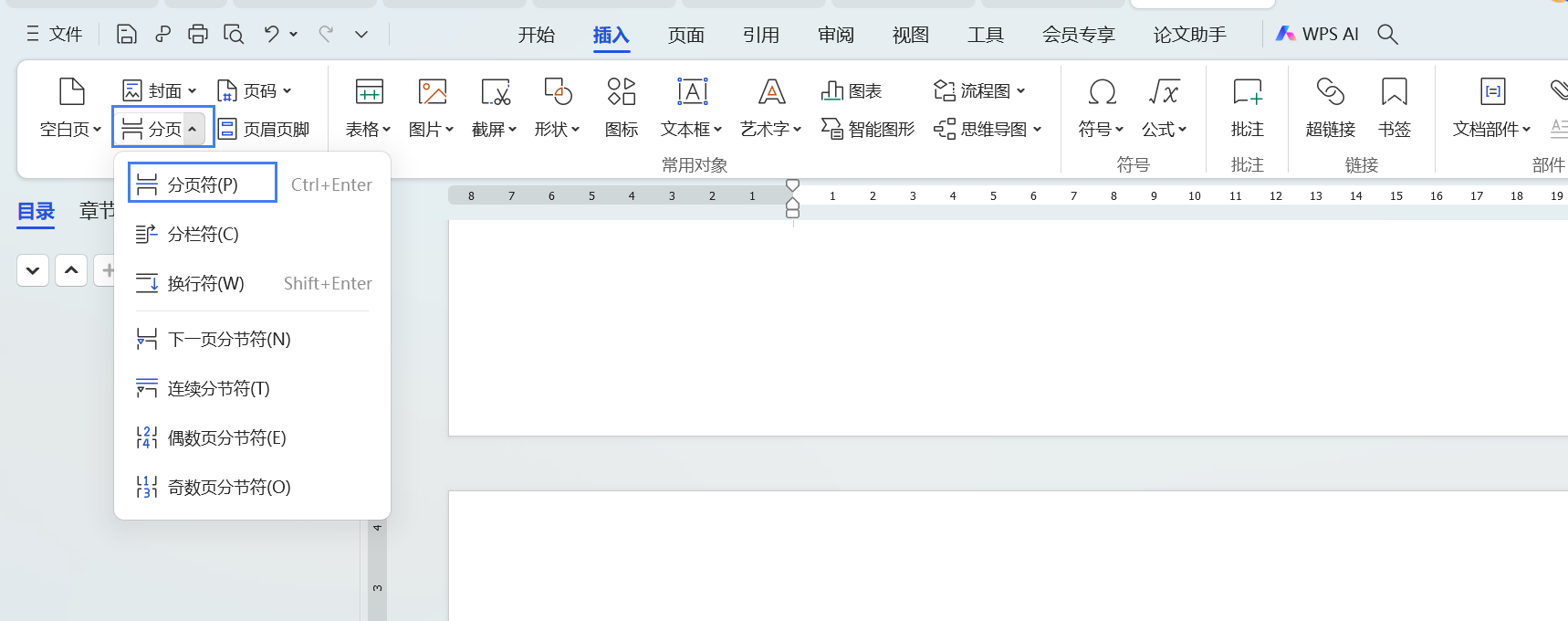
Task: Click the Cover page icon
Action: (x=132, y=90)
